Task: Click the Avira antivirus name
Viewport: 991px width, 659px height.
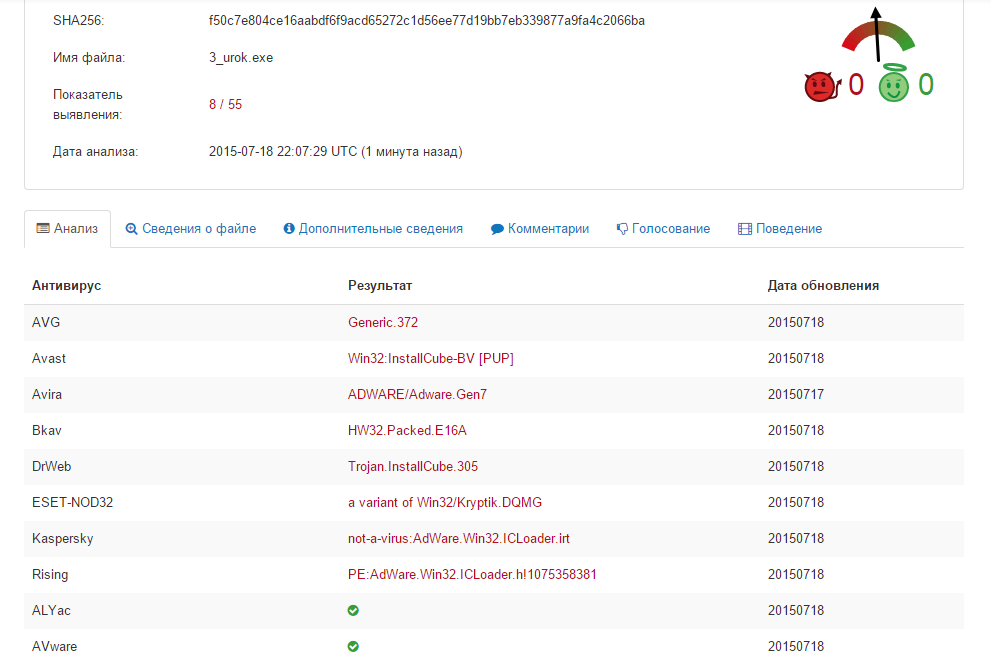Action: 47,394
